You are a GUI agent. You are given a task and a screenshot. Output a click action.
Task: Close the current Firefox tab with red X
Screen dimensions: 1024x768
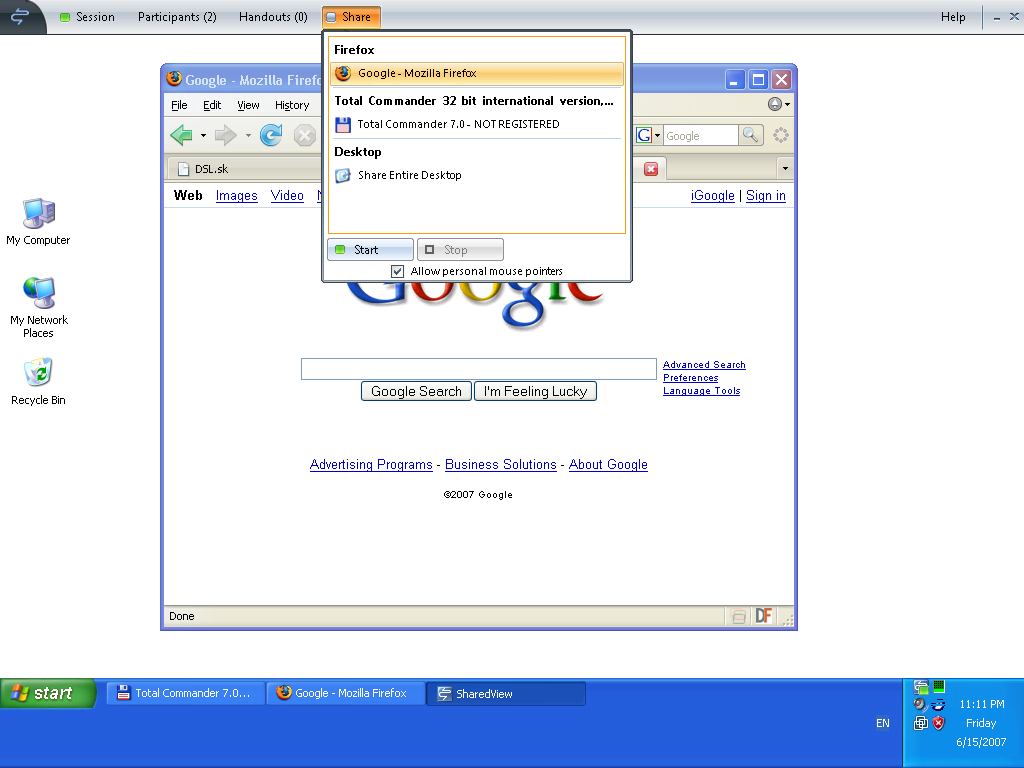pos(650,169)
